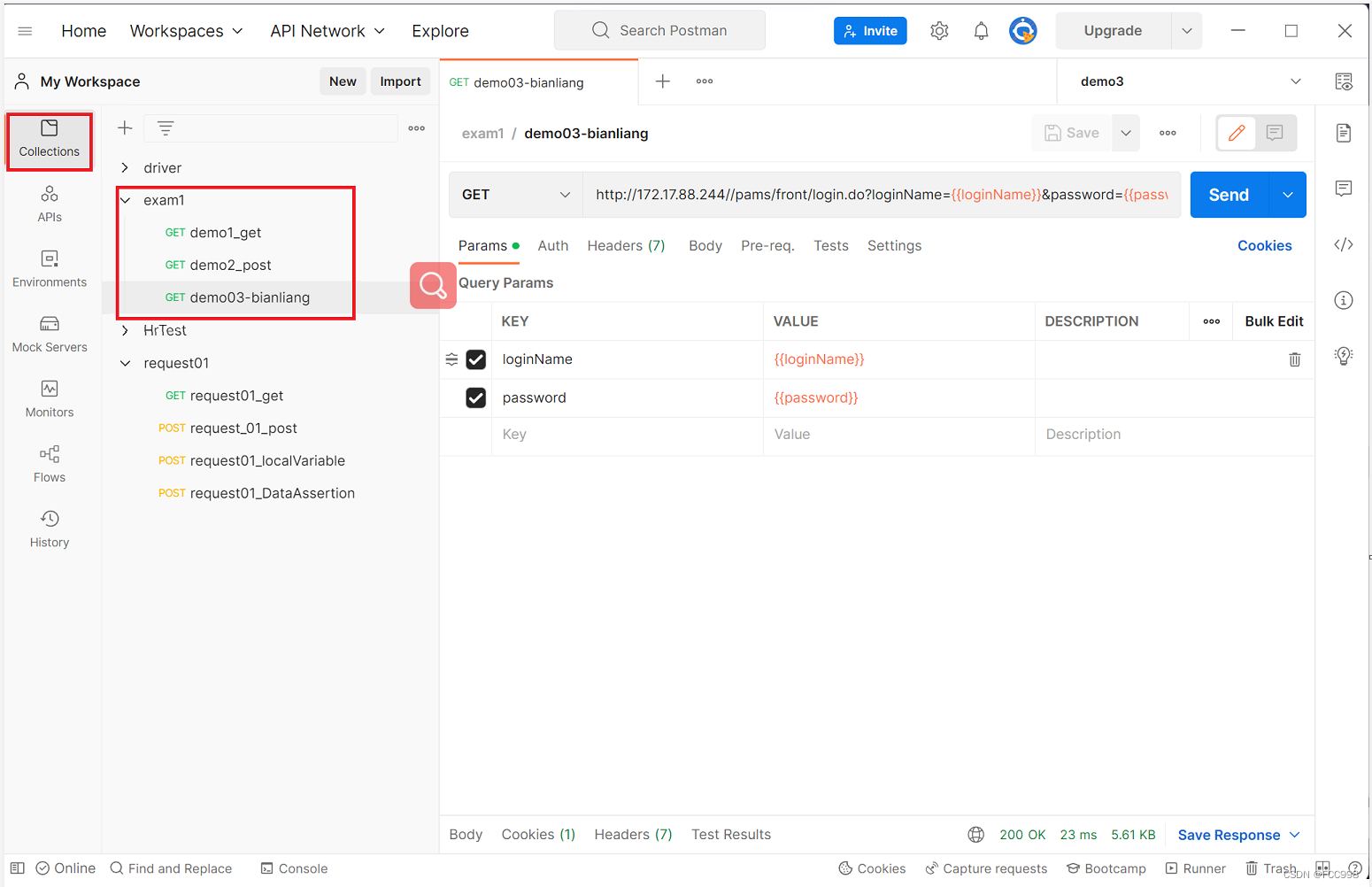The height and width of the screenshot is (887, 1372).
Task: Switch to the Pre-req. tab
Action: (x=767, y=245)
